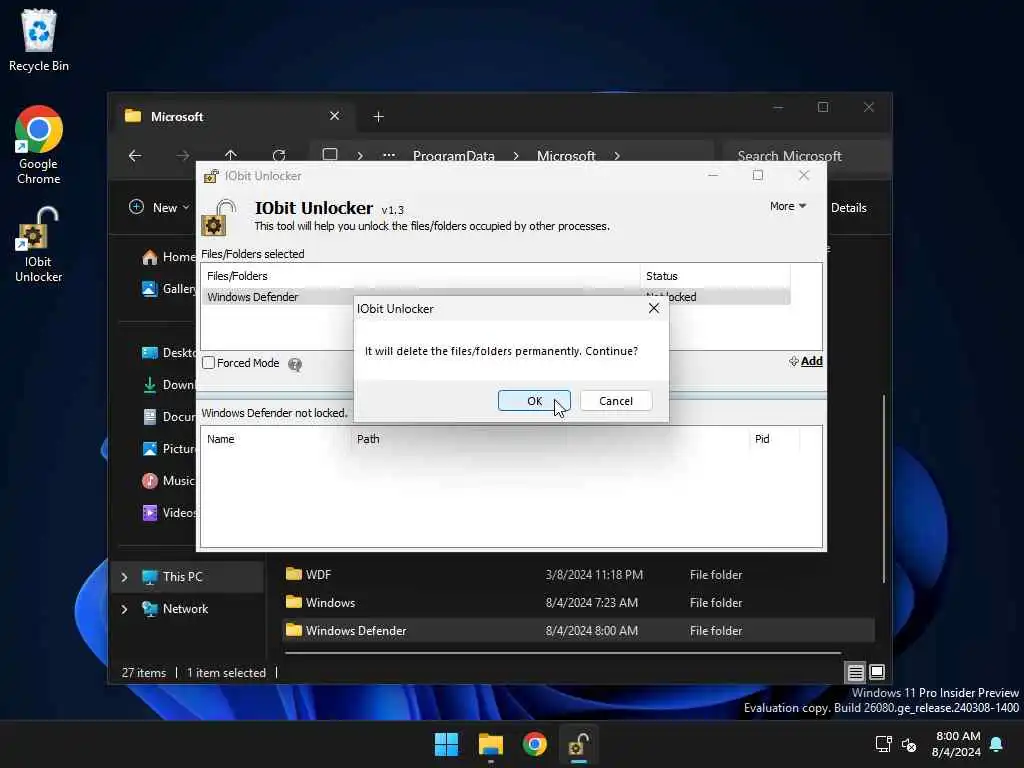Open Recycle Bin desktop icon
This screenshot has height=768, width=1024.
39,40
